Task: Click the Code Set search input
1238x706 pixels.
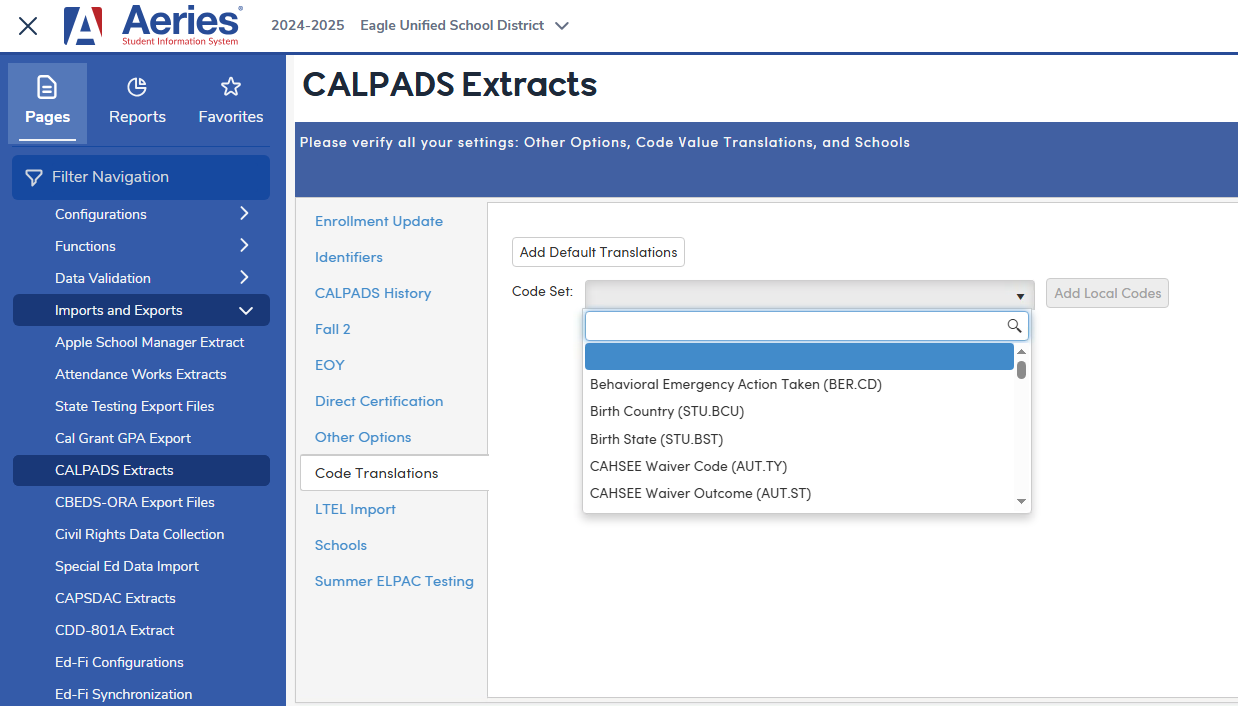Action: pos(806,326)
